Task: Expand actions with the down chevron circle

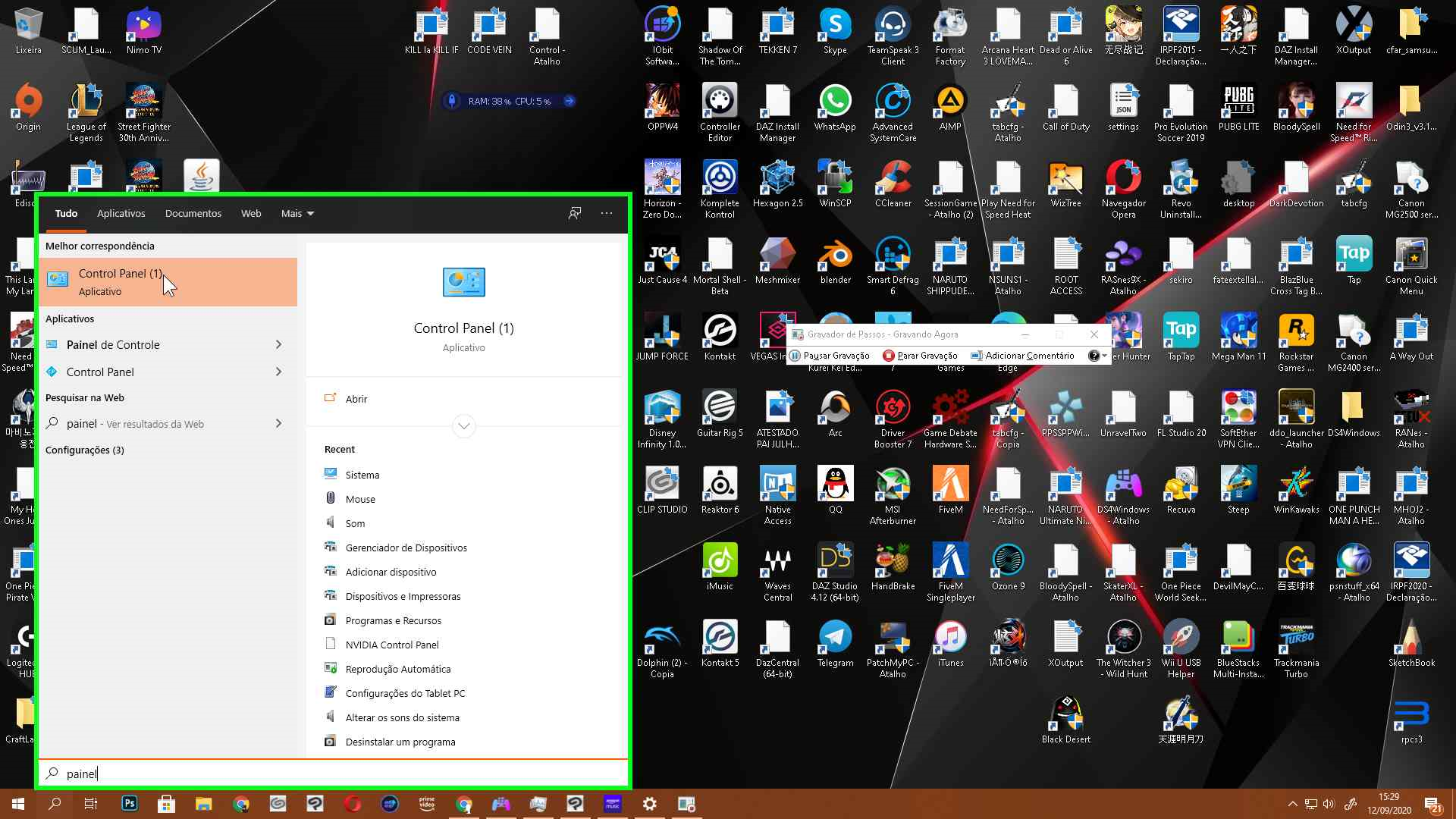Action: coord(463,425)
